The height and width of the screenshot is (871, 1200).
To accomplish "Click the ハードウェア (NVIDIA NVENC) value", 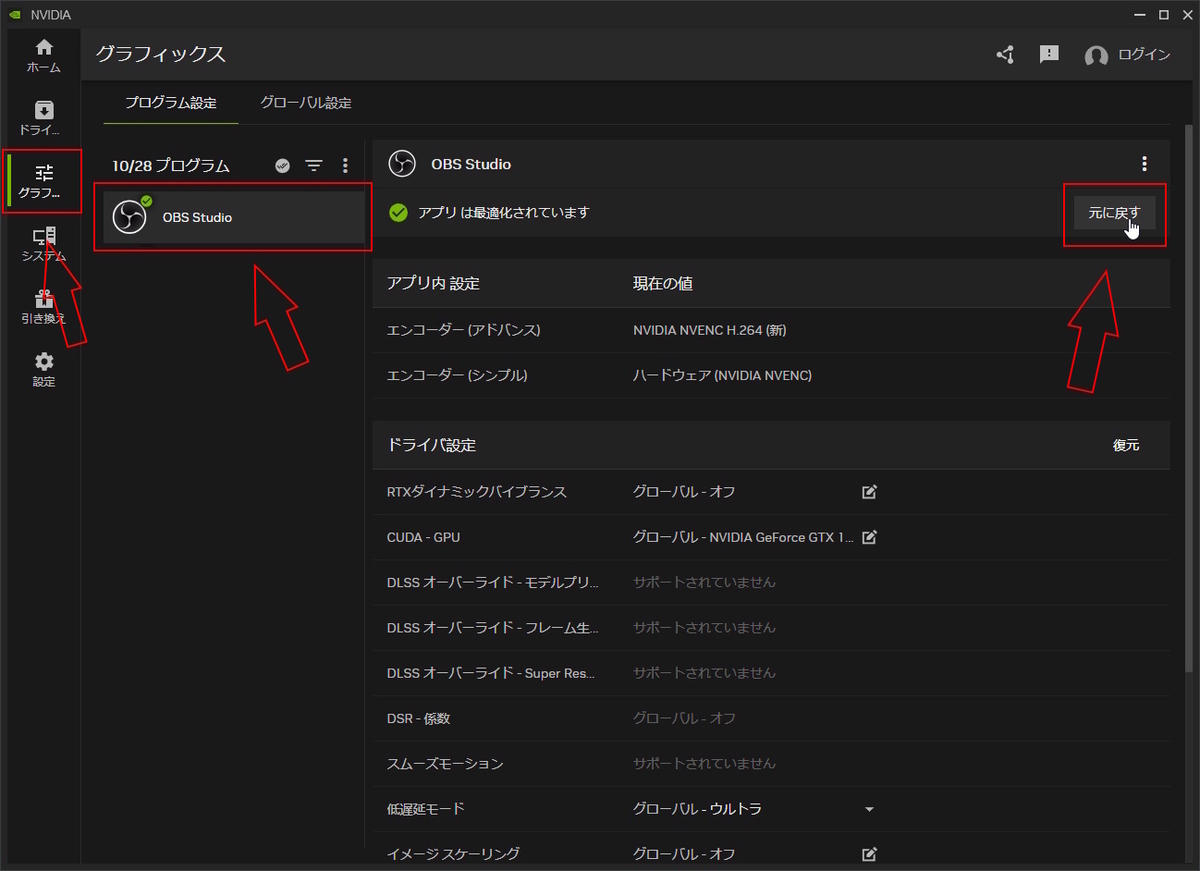I will pyautogui.click(x=722, y=375).
